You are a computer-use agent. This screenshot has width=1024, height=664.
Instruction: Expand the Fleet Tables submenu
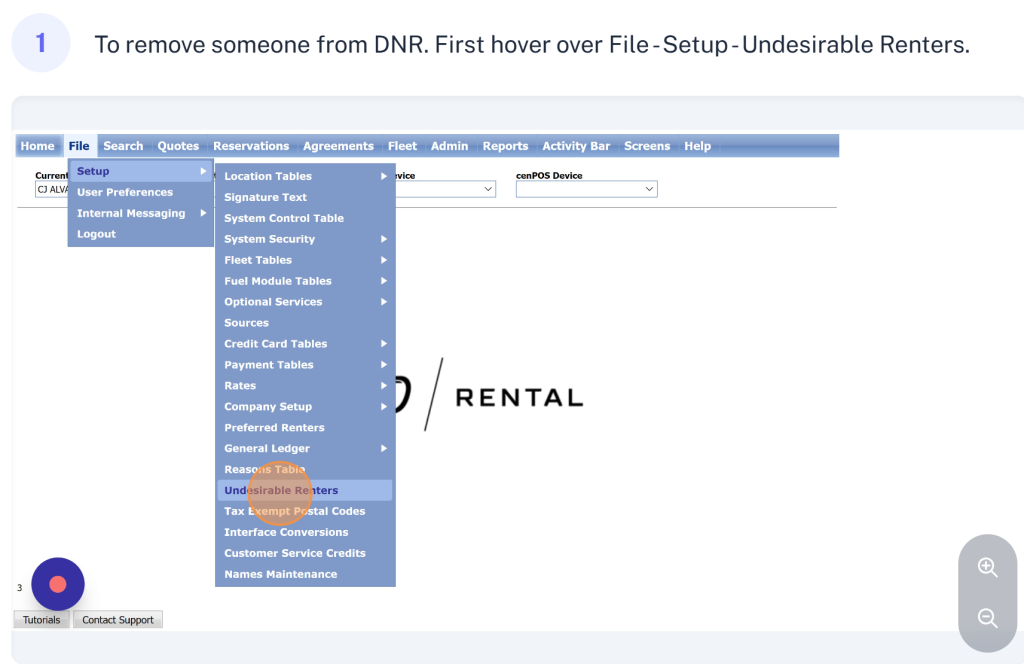coord(305,260)
